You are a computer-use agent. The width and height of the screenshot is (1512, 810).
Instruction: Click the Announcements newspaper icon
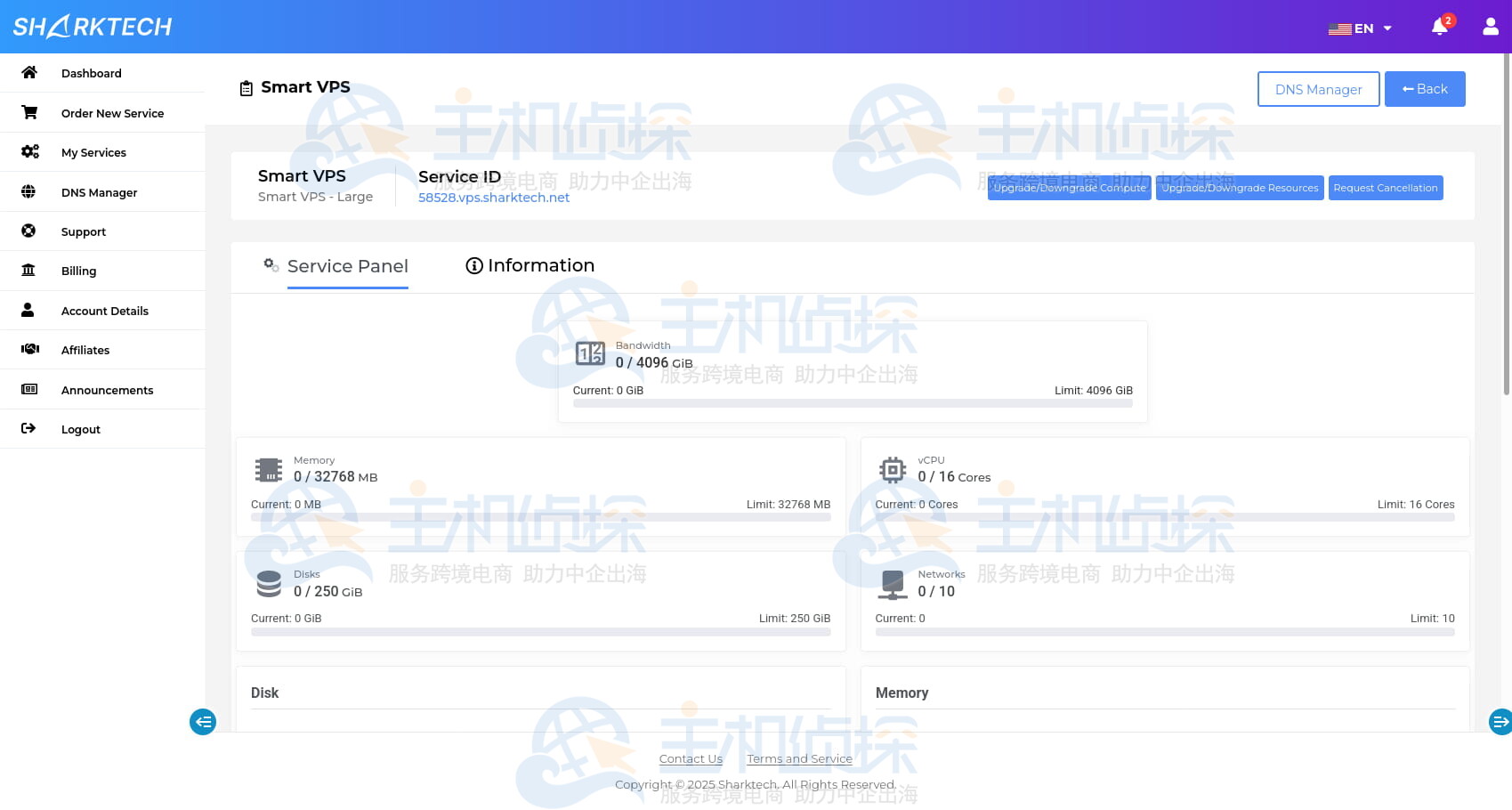pos(29,389)
